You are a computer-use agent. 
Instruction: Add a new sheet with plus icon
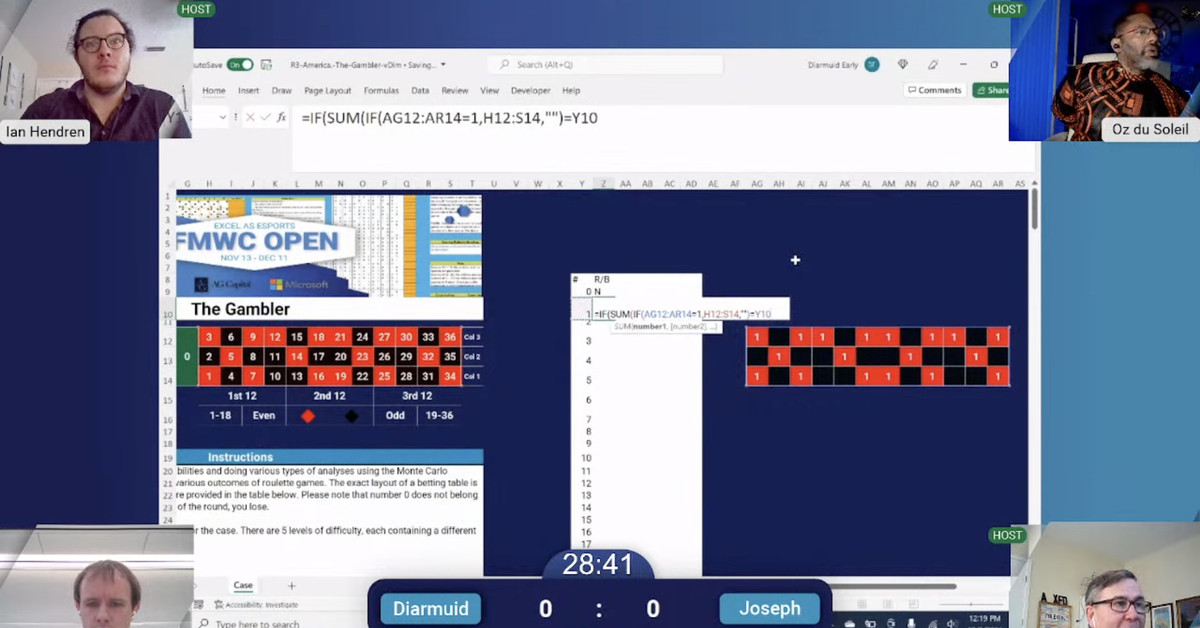tap(292, 586)
